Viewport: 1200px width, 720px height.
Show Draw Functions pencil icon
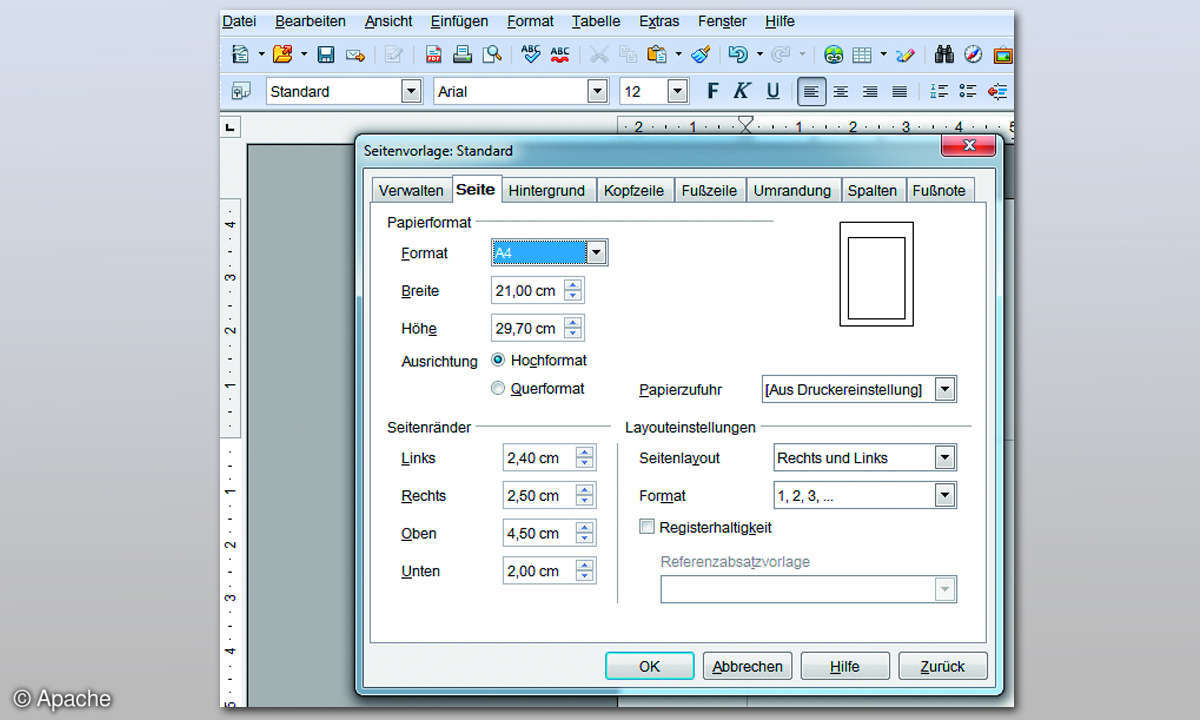(x=906, y=54)
